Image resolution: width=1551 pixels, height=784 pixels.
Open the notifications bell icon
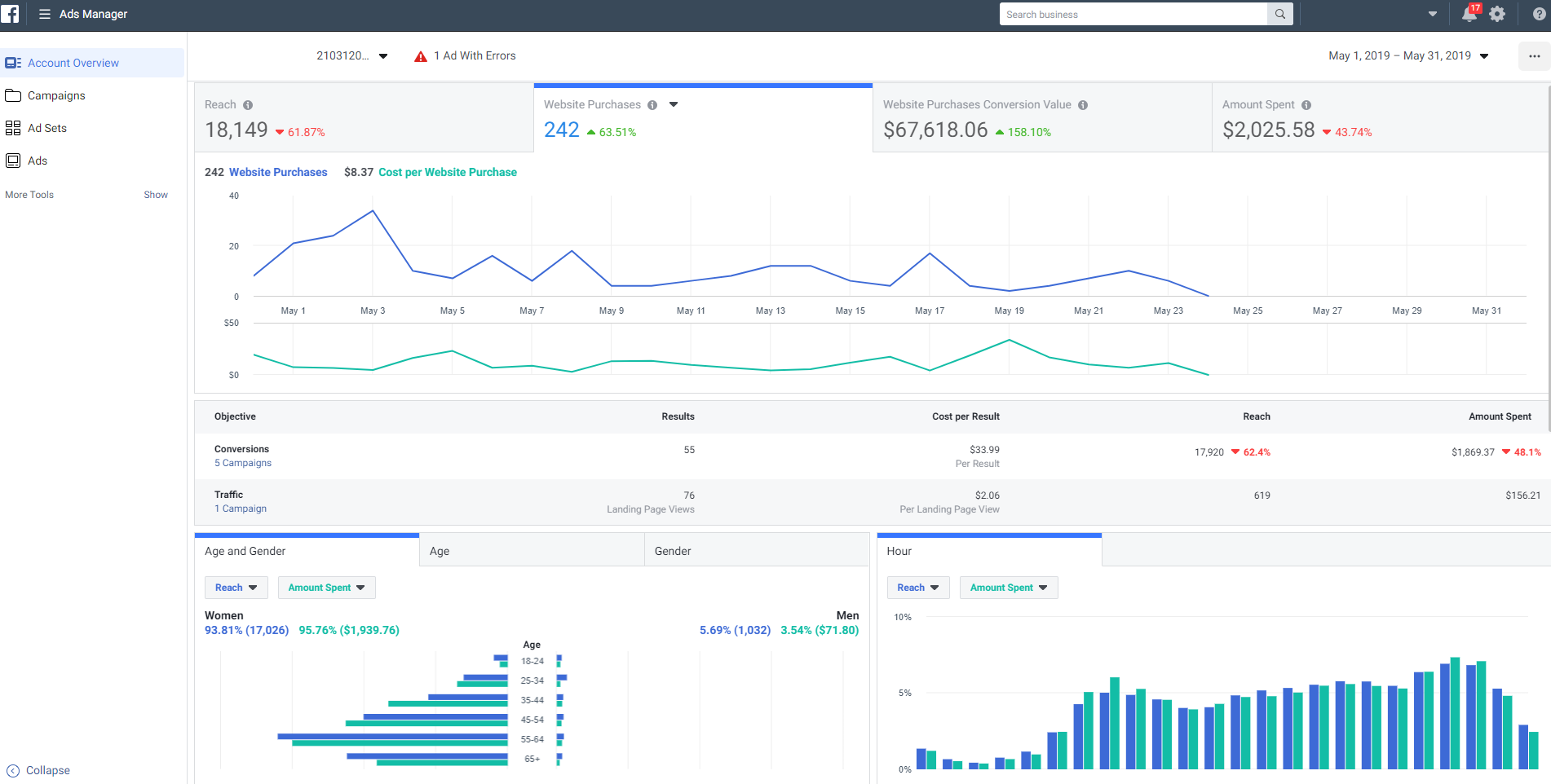(1469, 14)
